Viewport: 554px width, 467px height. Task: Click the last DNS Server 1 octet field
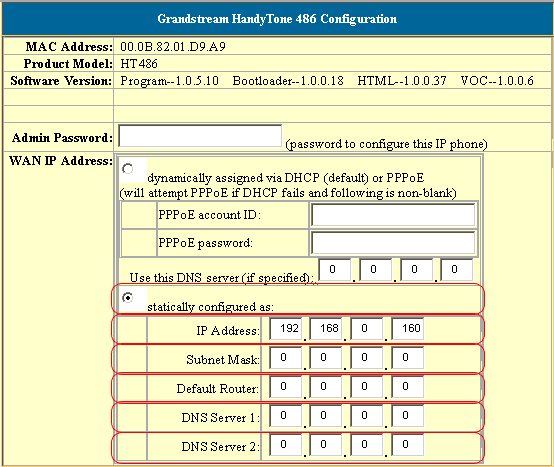tap(408, 415)
